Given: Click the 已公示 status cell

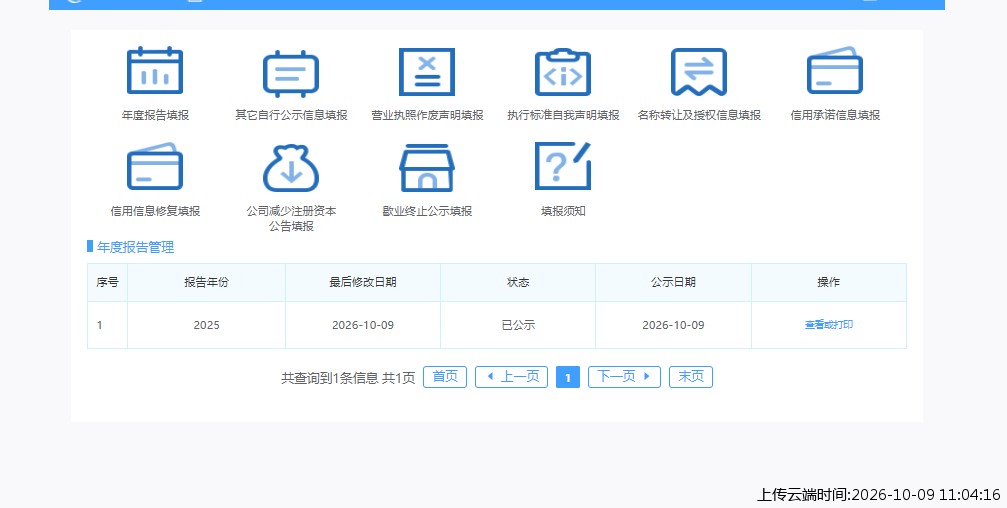Looking at the screenshot, I should (x=518, y=325).
